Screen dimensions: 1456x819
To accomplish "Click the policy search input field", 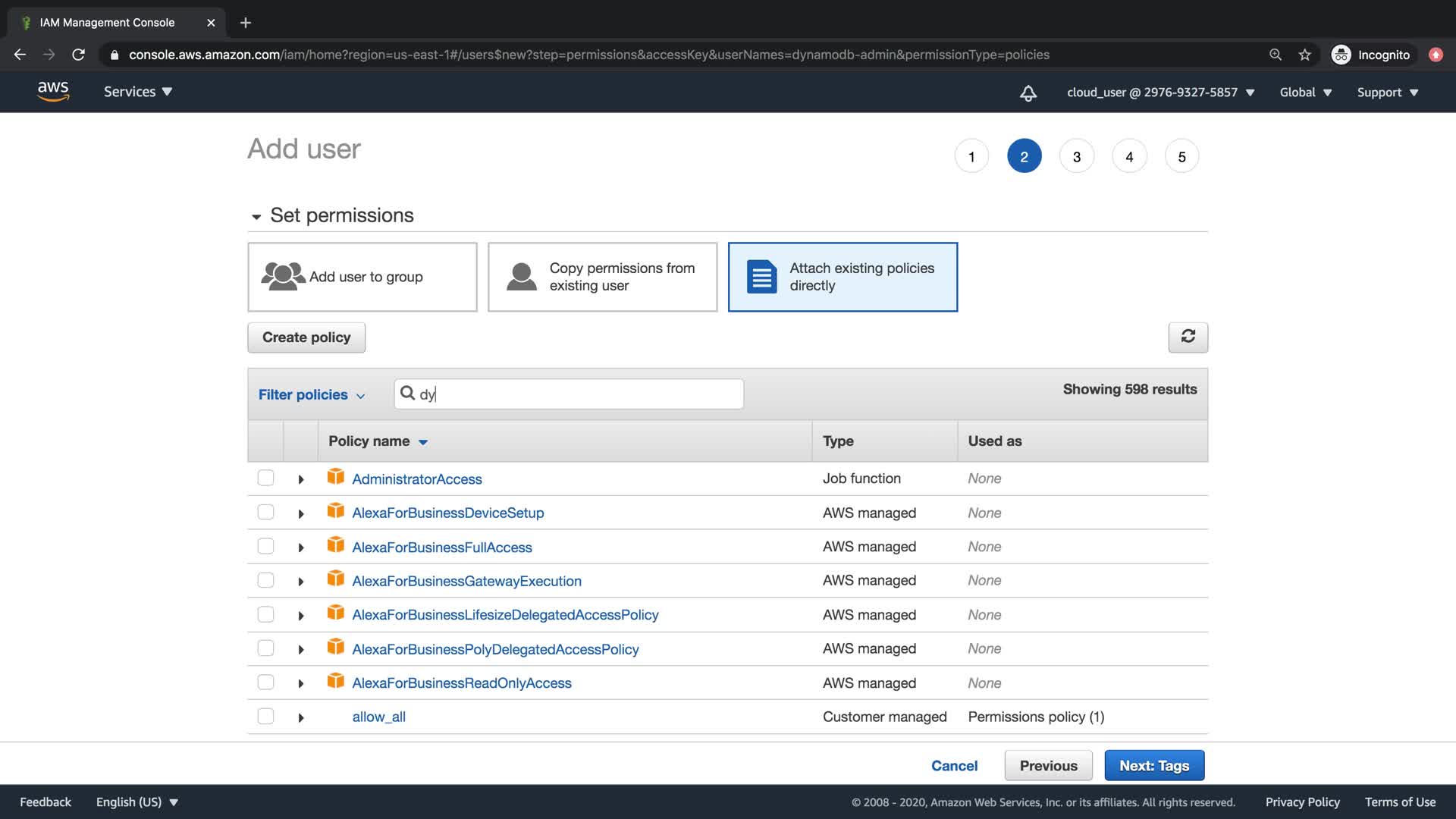I will tap(576, 394).
